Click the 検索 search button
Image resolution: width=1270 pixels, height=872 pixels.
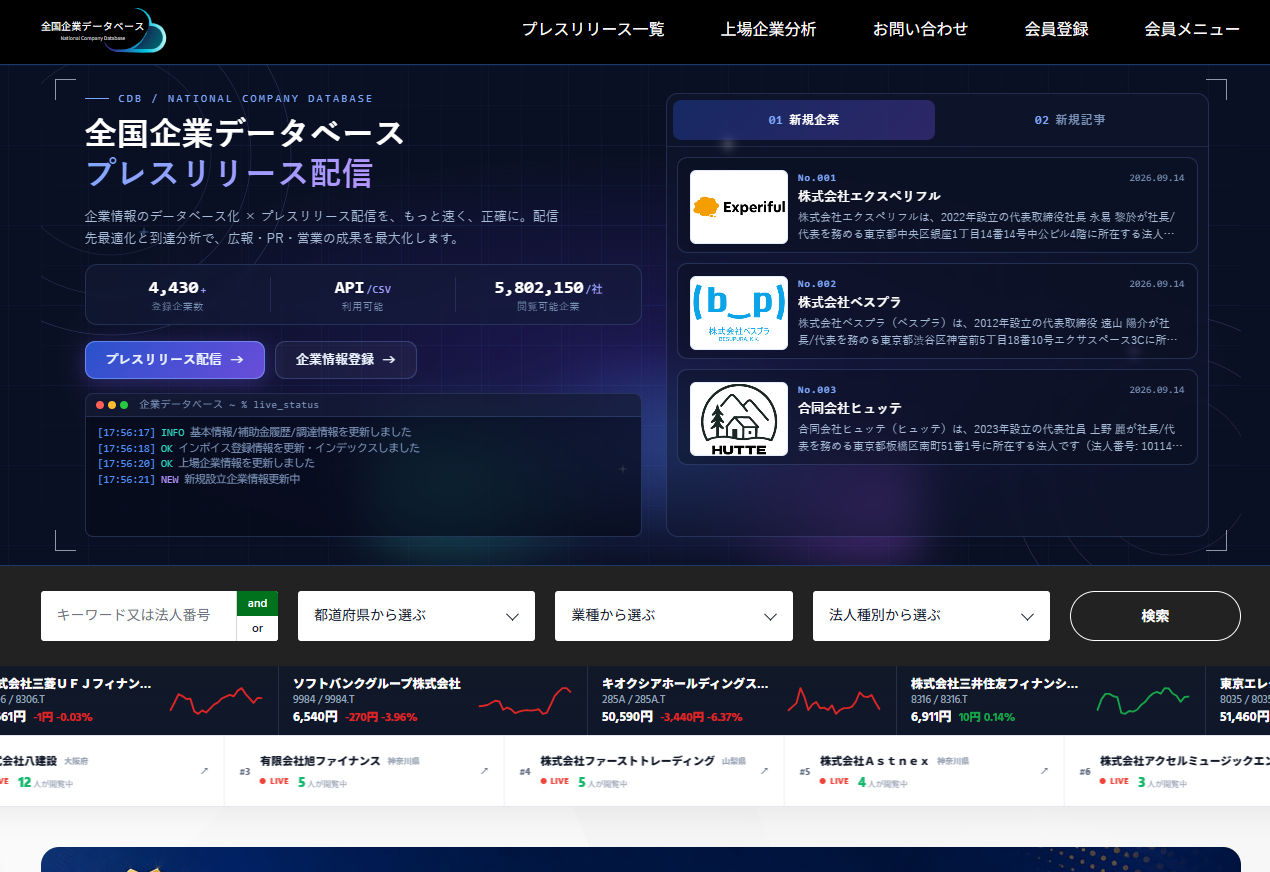(x=1155, y=616)
